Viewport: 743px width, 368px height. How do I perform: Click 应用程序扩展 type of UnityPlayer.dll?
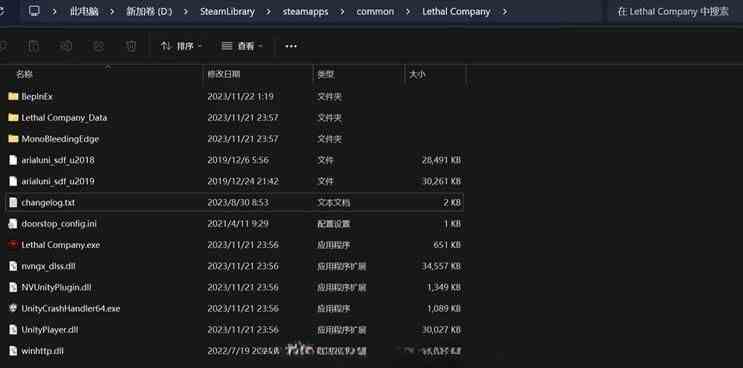point(342,330)
